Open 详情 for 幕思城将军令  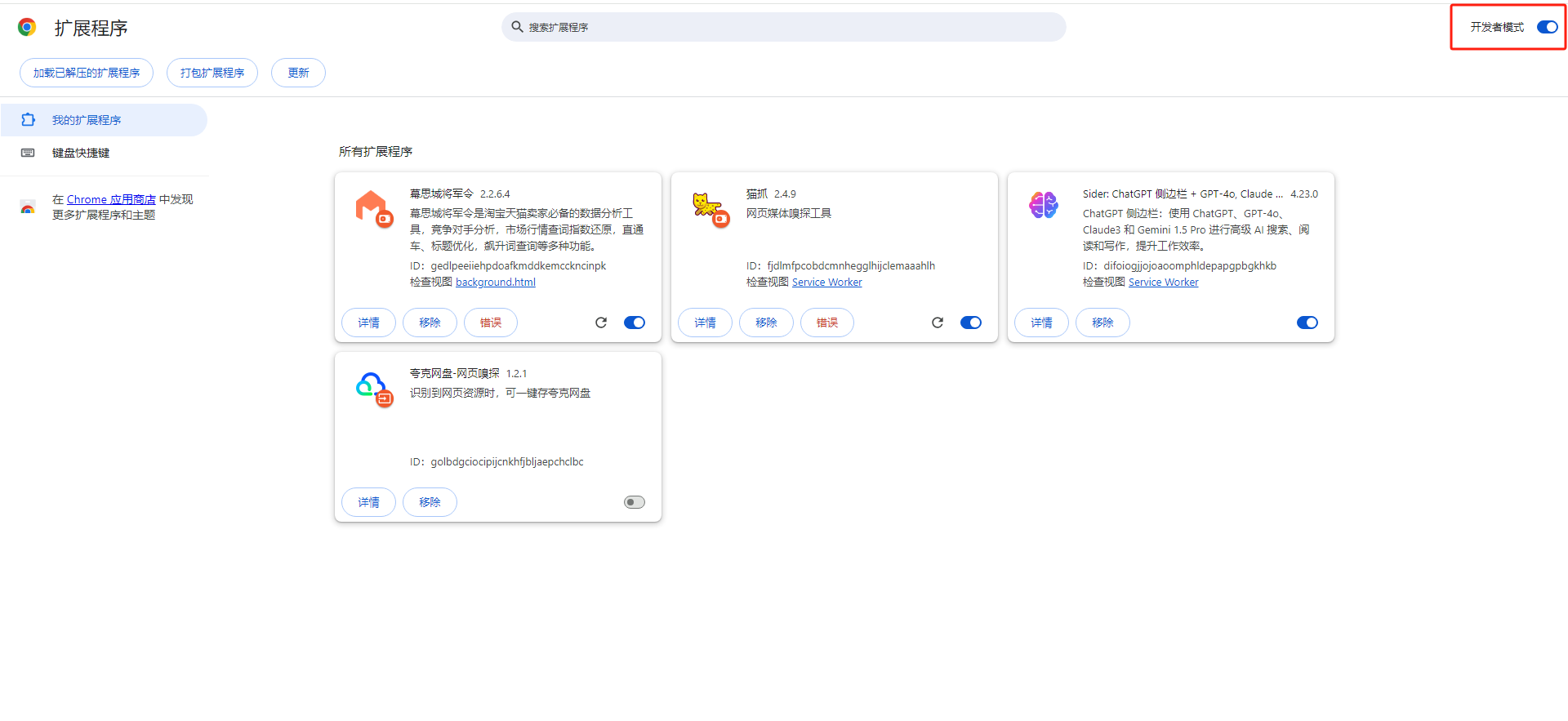[x=368, y=323]
